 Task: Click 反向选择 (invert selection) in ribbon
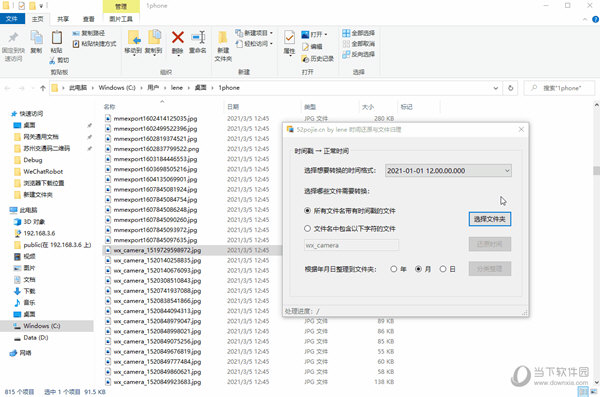point(359,54)
